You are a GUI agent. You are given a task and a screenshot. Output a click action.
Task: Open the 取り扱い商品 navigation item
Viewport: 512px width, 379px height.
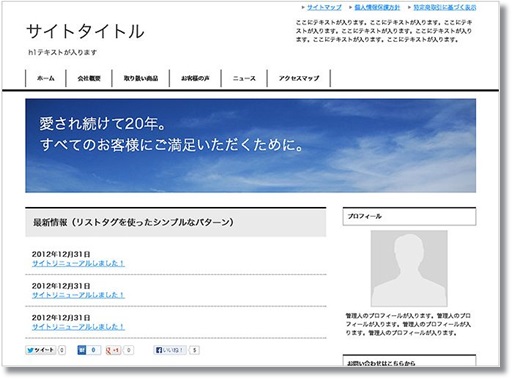[x=141, y=78]
